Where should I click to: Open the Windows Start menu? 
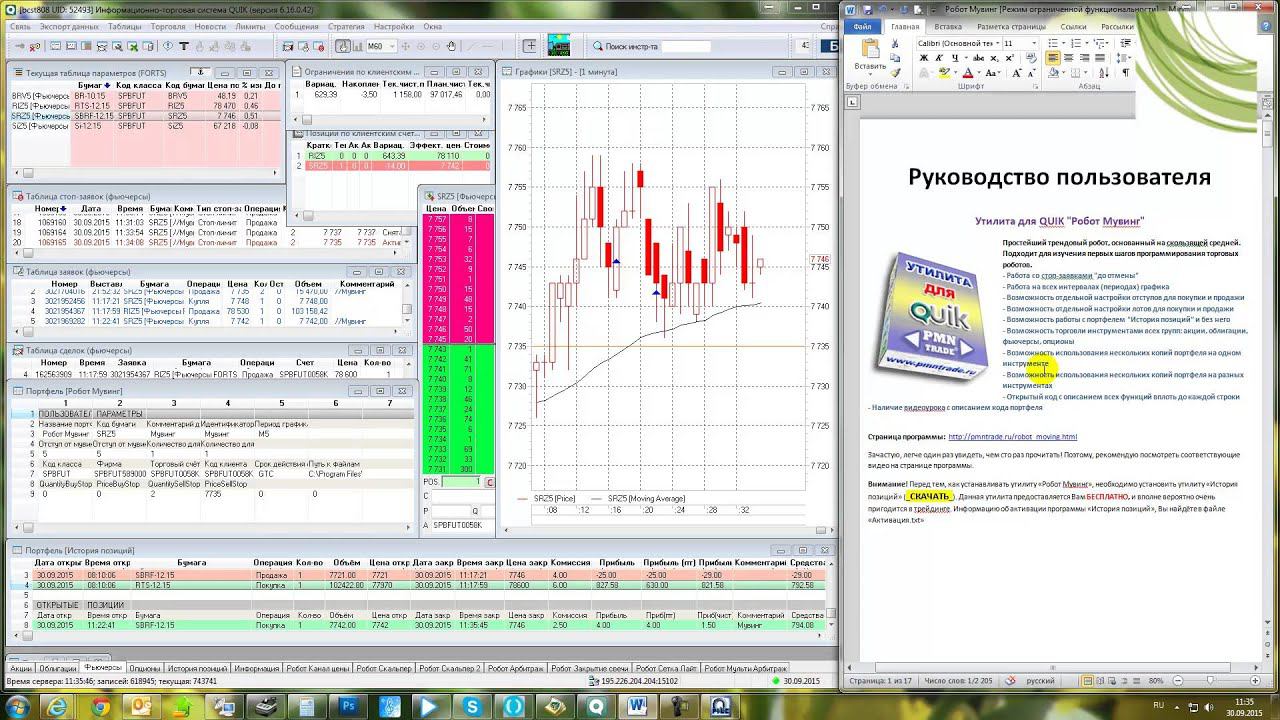(x=17, y=706)
